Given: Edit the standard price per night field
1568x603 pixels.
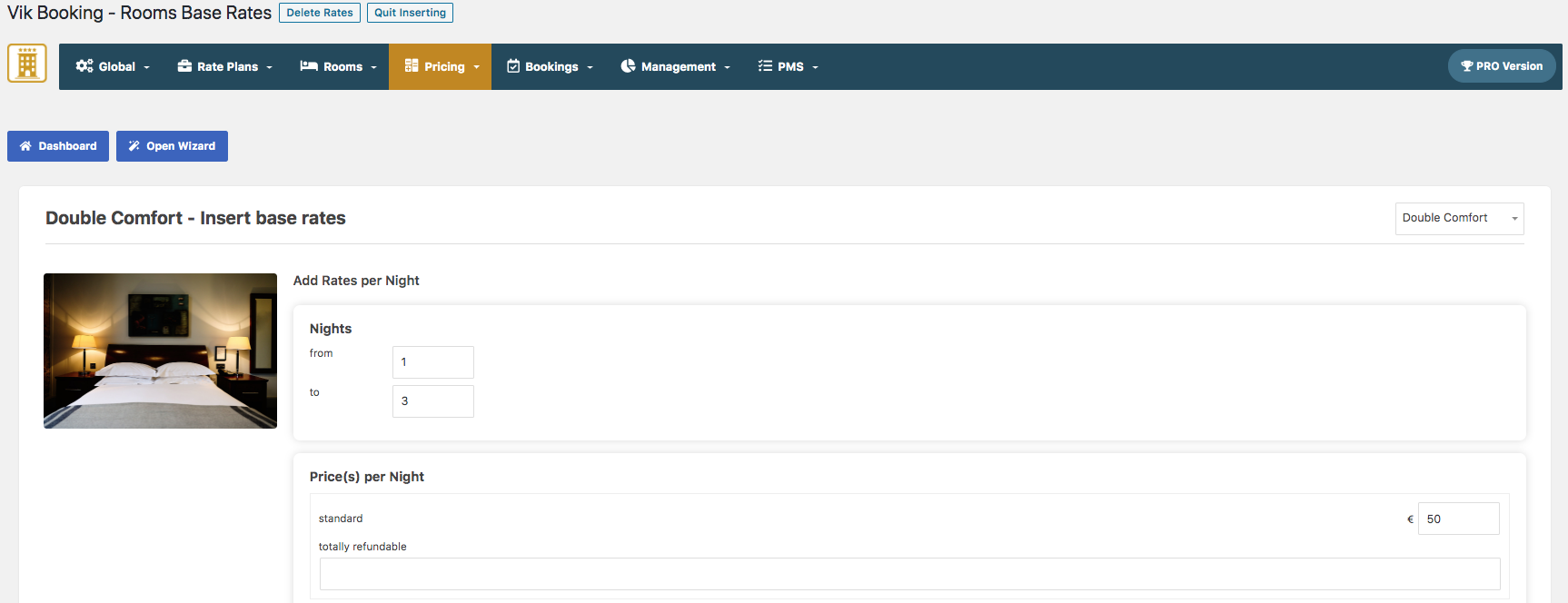Looking at the screenshot, I should pos(1459,519).
